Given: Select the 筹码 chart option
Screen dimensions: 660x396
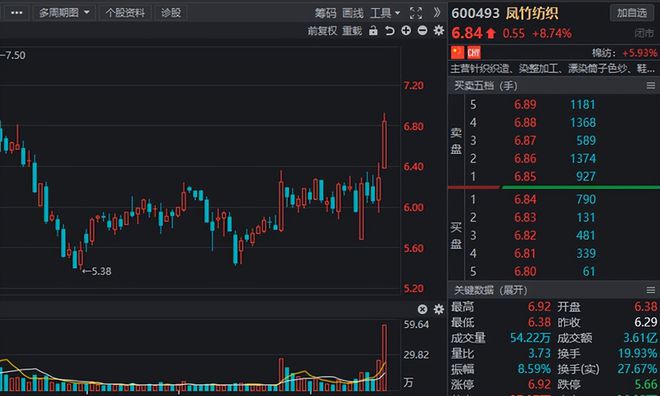Looking at the screenshot, I should pos(325,13).
